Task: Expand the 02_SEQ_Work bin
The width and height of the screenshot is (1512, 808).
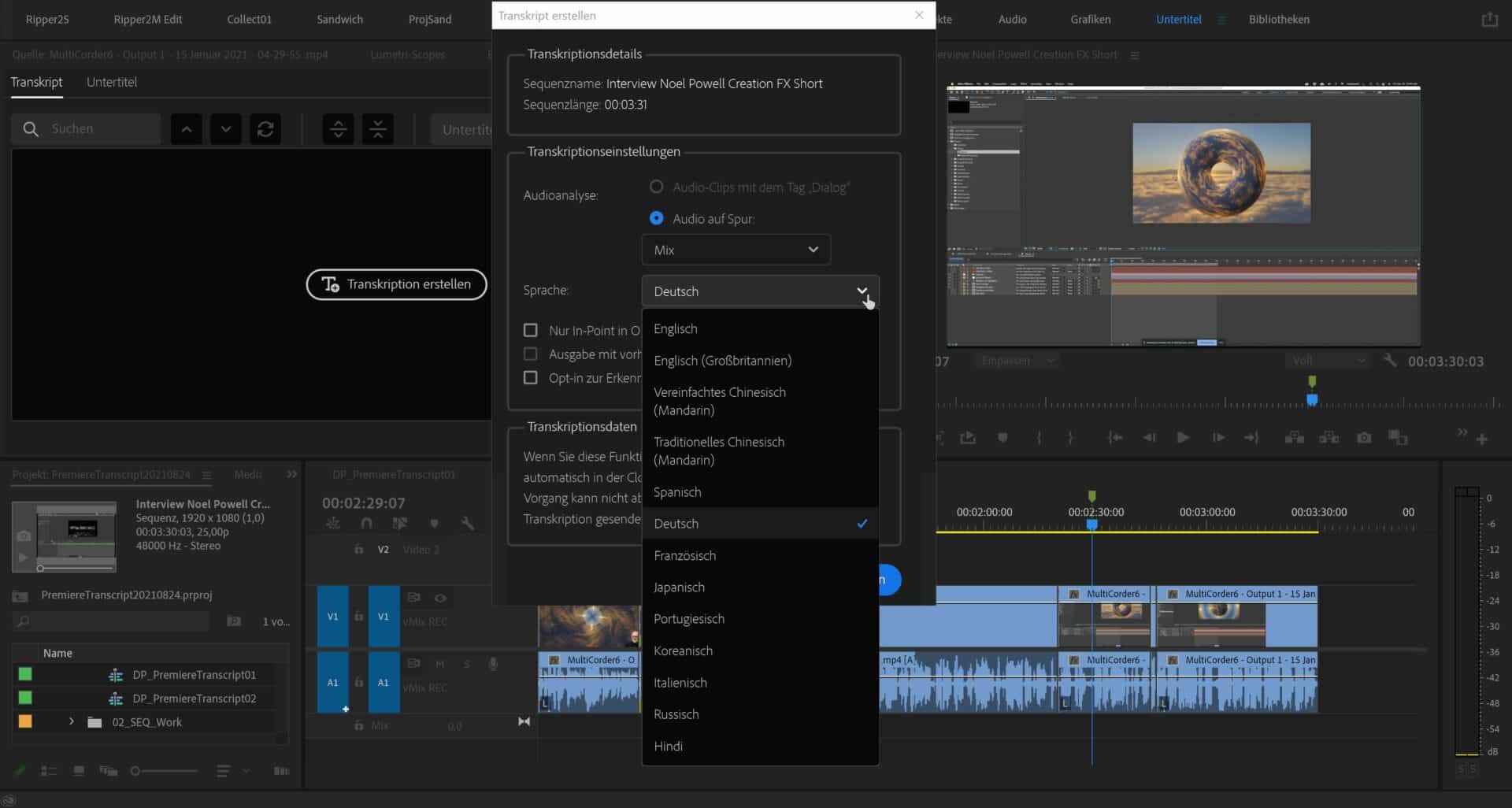Action: [71, 721]
